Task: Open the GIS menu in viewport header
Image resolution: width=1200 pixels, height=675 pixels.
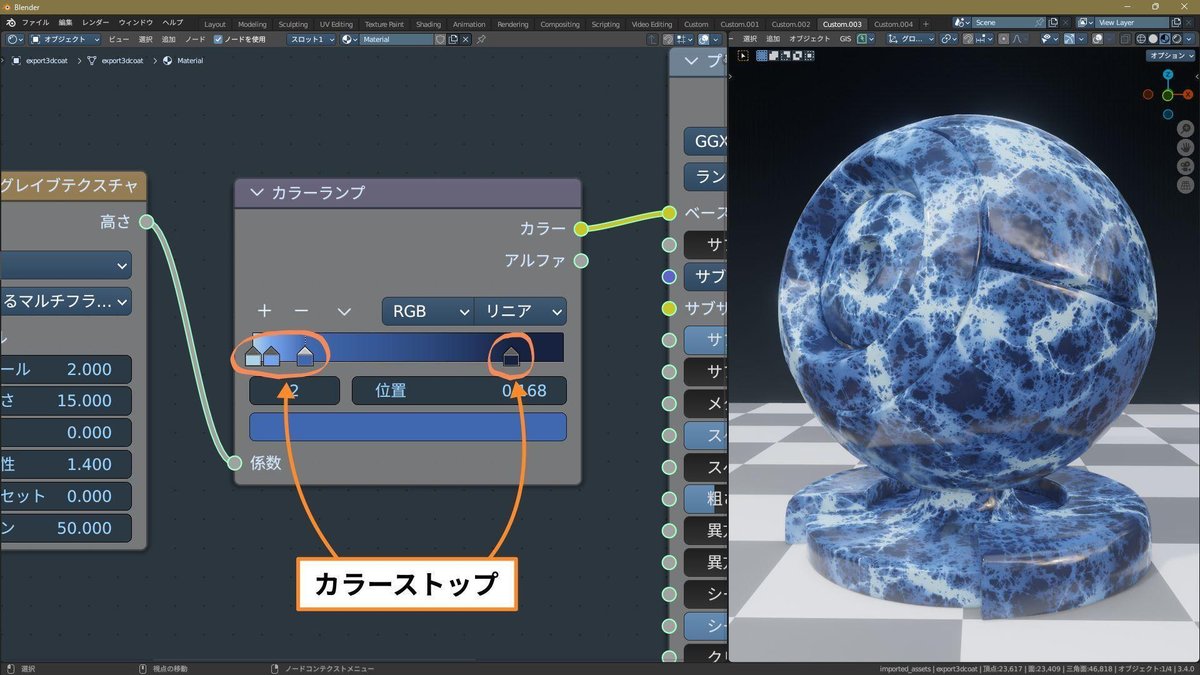Action: click(845, 39)
